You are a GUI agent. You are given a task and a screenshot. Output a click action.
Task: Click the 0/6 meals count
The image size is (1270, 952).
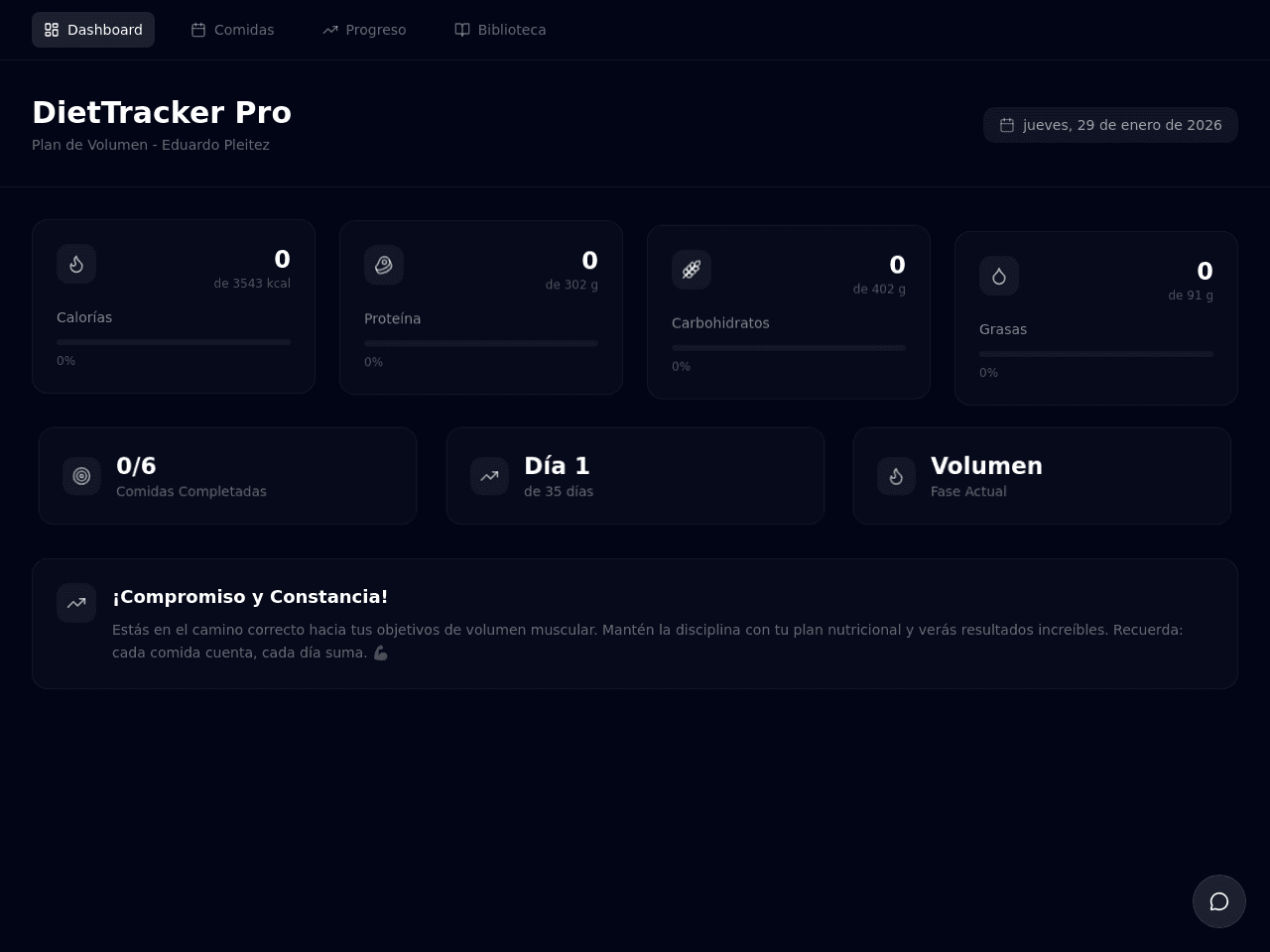(136, 466)
